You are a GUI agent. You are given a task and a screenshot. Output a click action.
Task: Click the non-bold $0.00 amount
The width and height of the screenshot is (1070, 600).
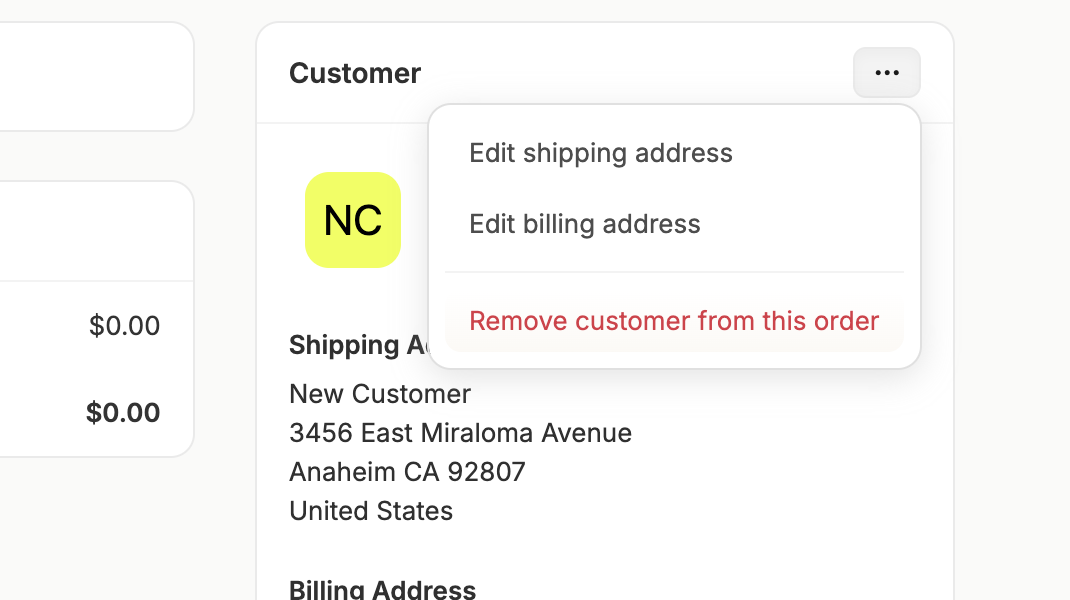(x=124, y=326)
